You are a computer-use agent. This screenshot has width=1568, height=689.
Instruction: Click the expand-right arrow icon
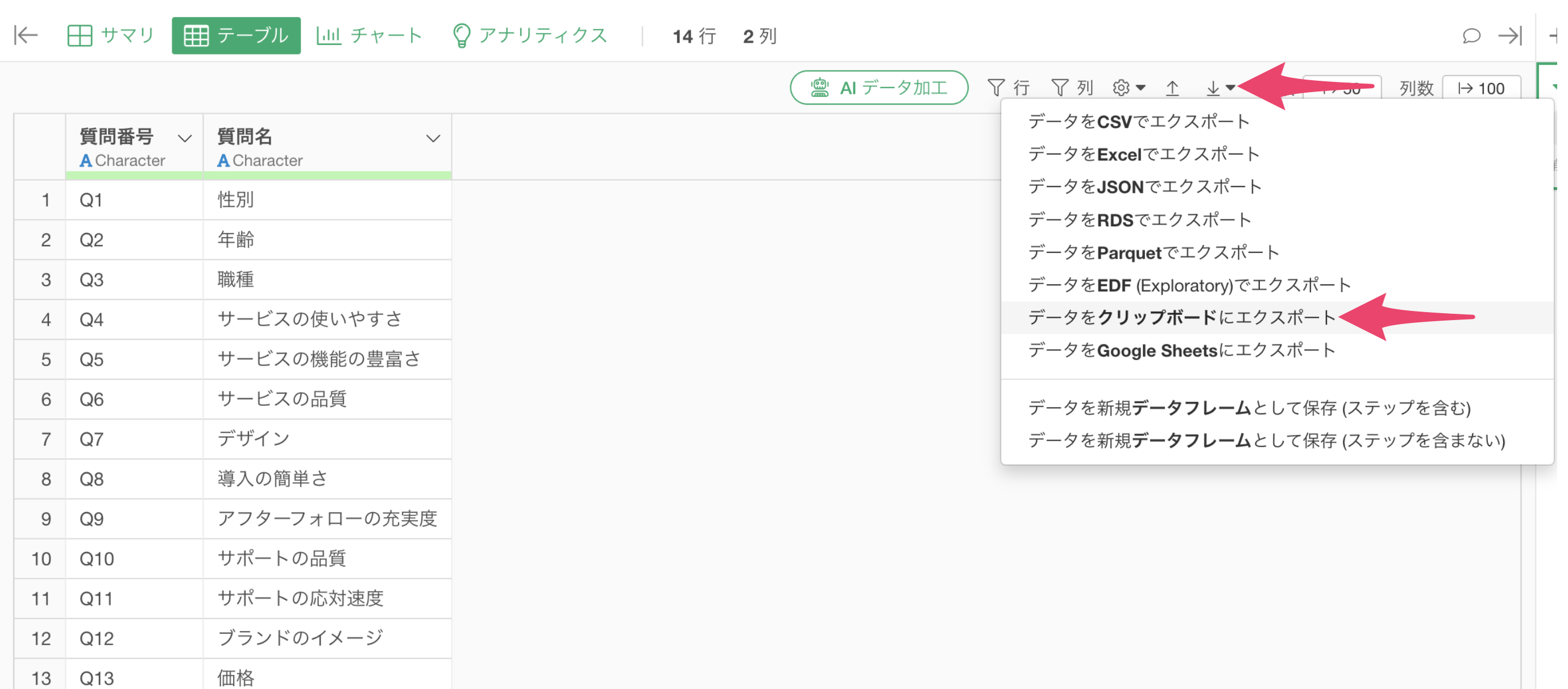(1509, 36)
